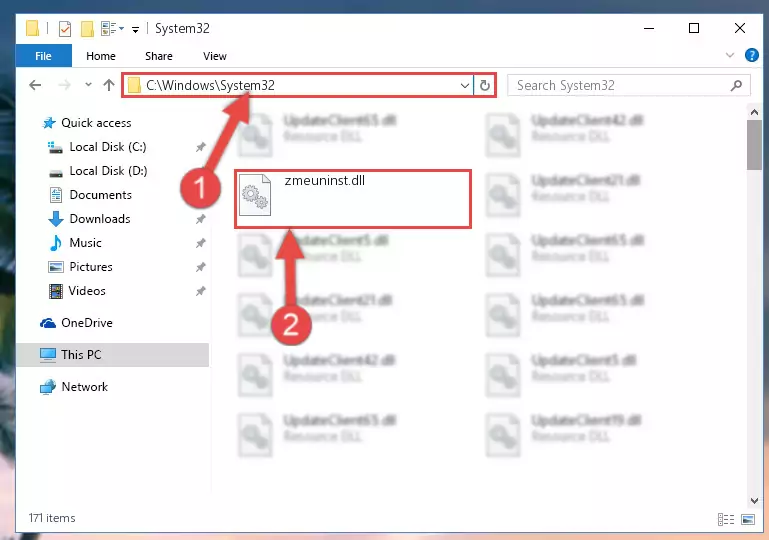
Task: Open Help with the question mark icon
Action: (x=751, y=55)
